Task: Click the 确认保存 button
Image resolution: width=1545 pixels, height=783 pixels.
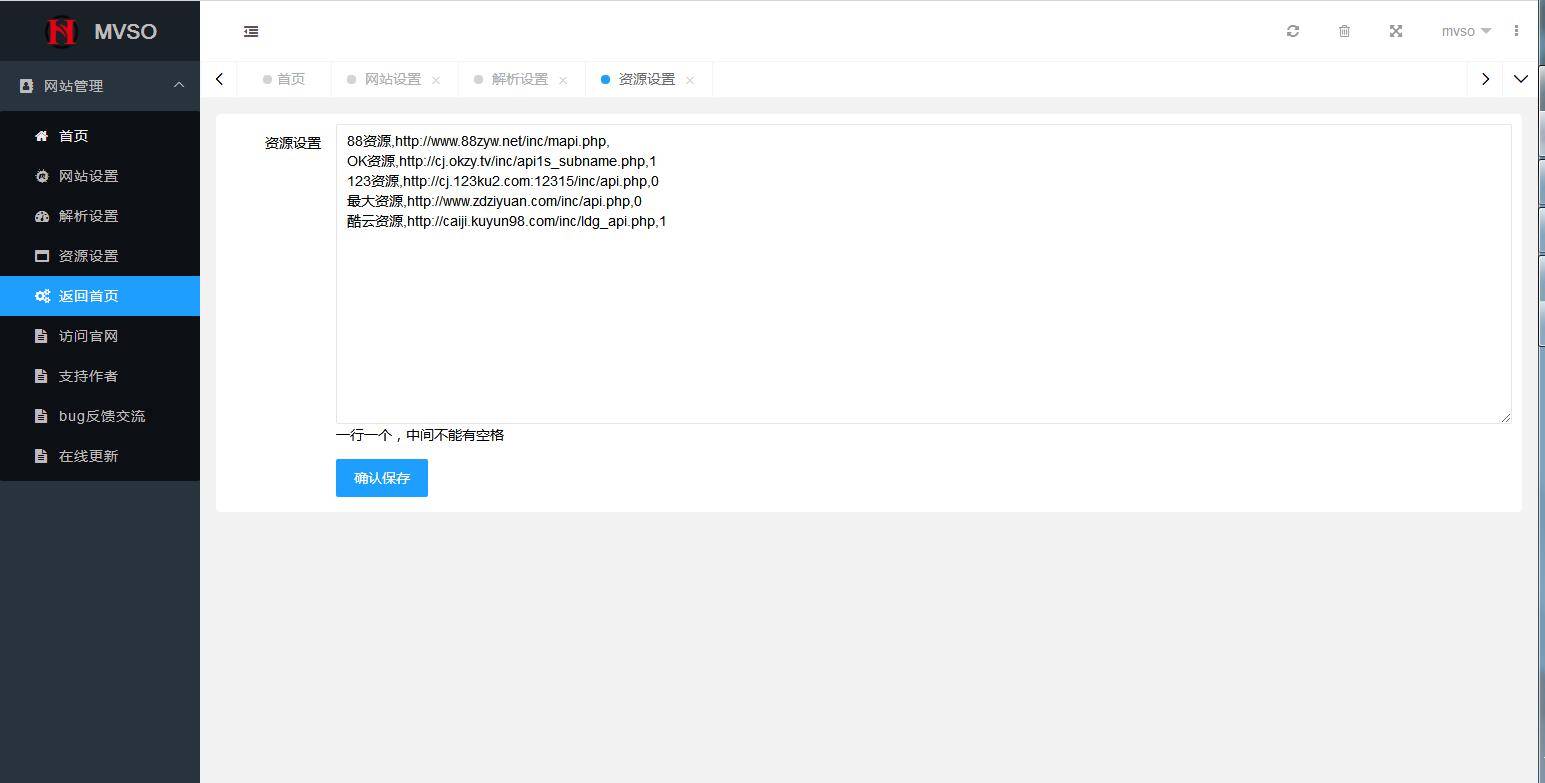Action: [x=381, y=478]
